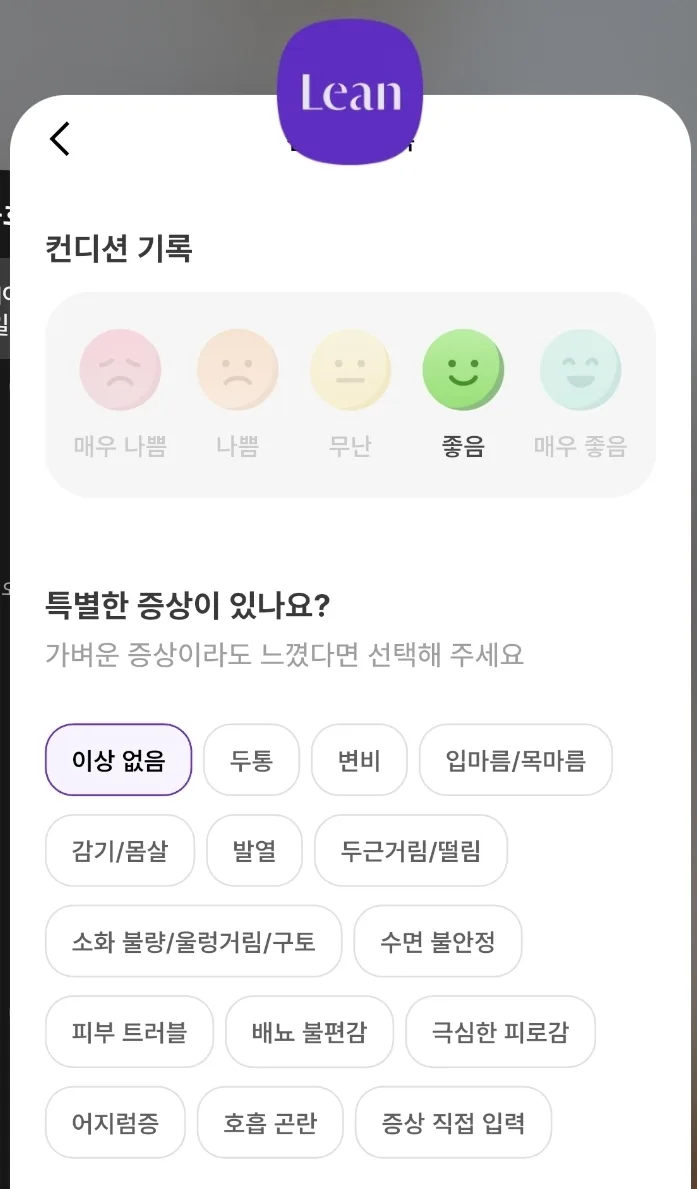
Task: Toggle the 변비 symptom chip
Action: pos(359,760)
